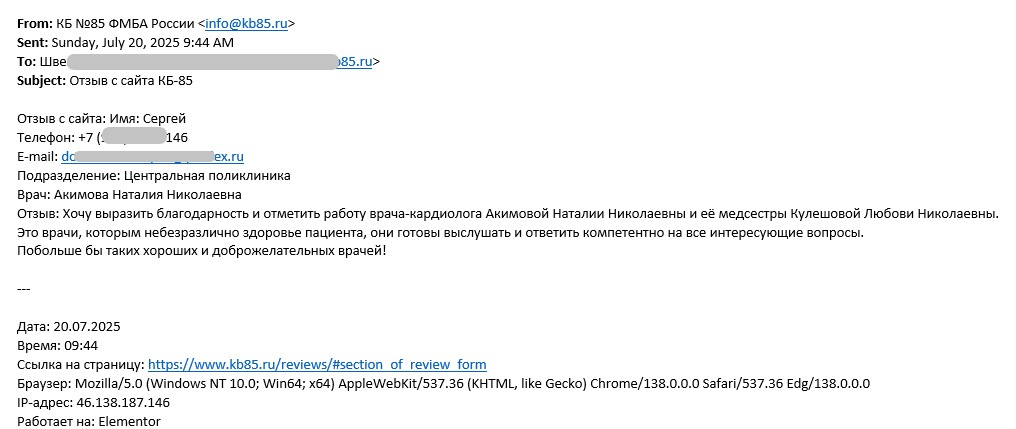The height and width of the screenshot is (429, 1016).
Task: Click the From: field label
Action: pos(34,24)
